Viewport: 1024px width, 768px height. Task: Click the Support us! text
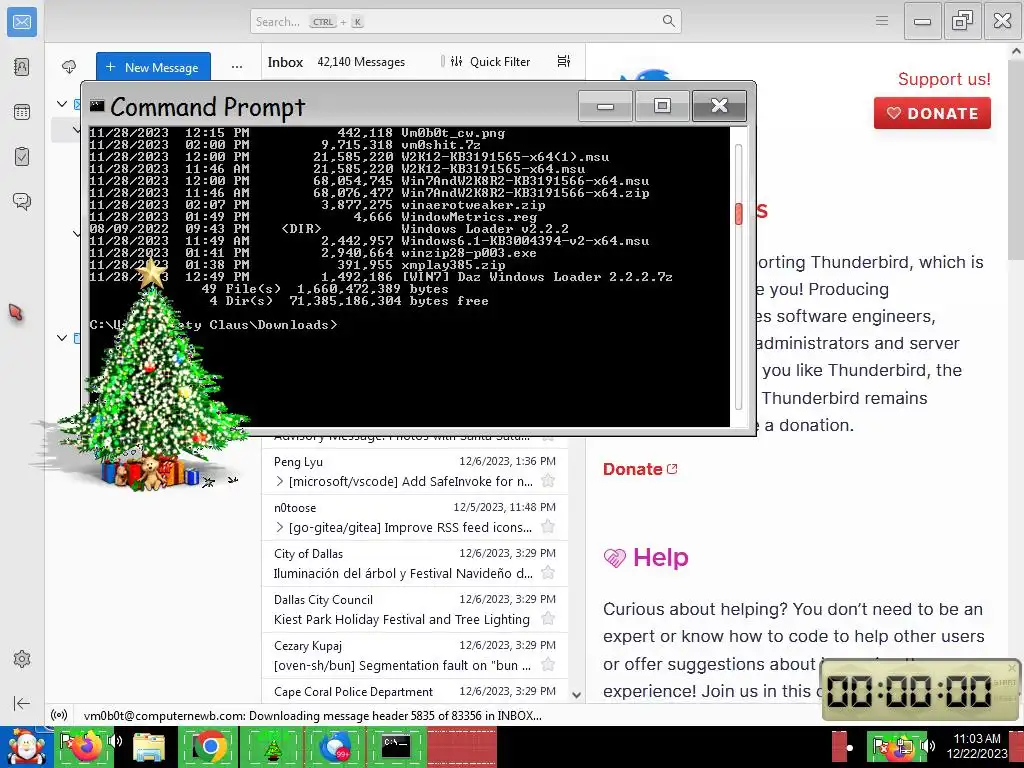[944, 79]
